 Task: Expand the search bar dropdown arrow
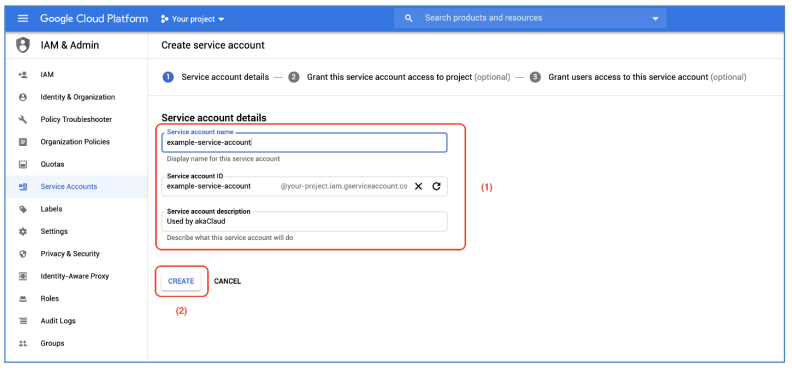click(655, 19)
